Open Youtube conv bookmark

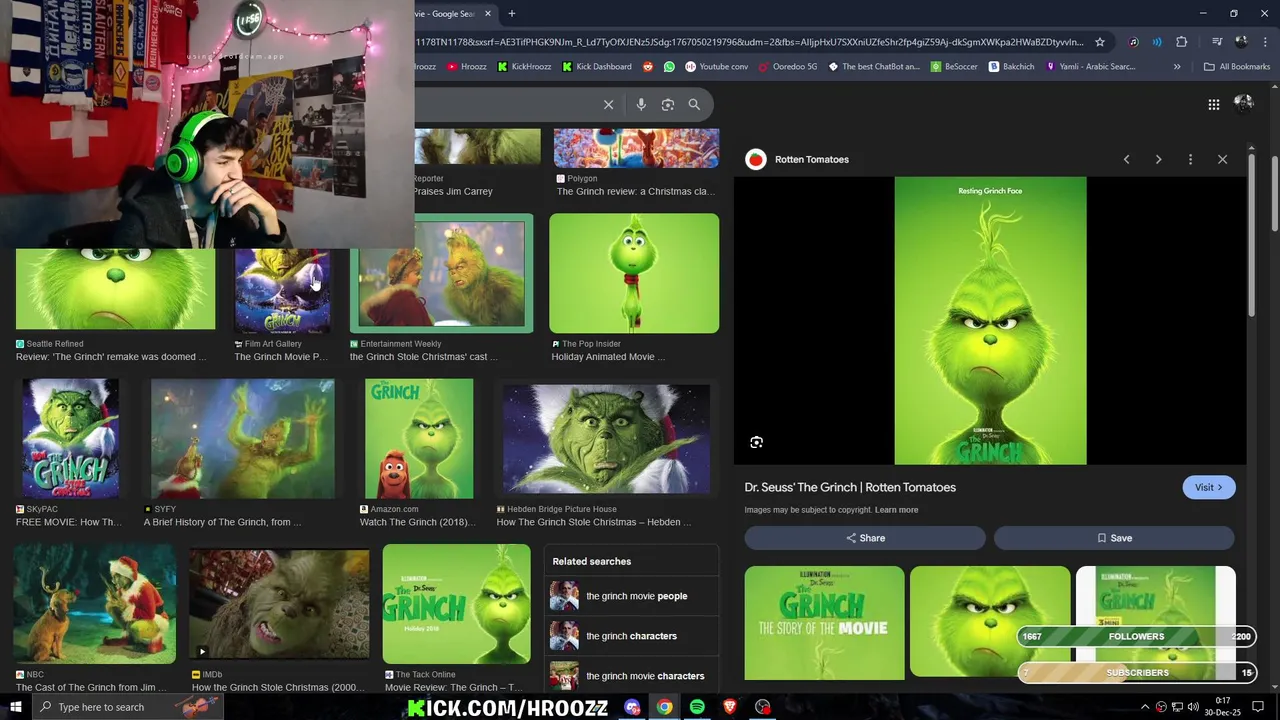pyautogui.click(x=717, y=67)
